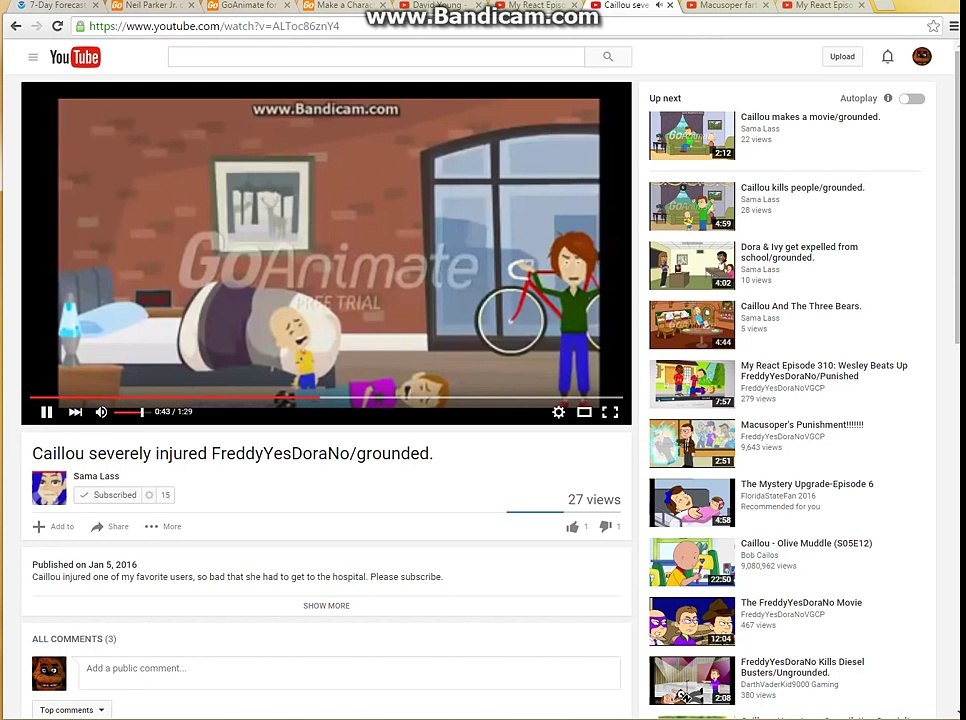Screen dimensions: 966x720
Task: Click the Bob Cailos channel name
Action: click(x=759, y=555)
